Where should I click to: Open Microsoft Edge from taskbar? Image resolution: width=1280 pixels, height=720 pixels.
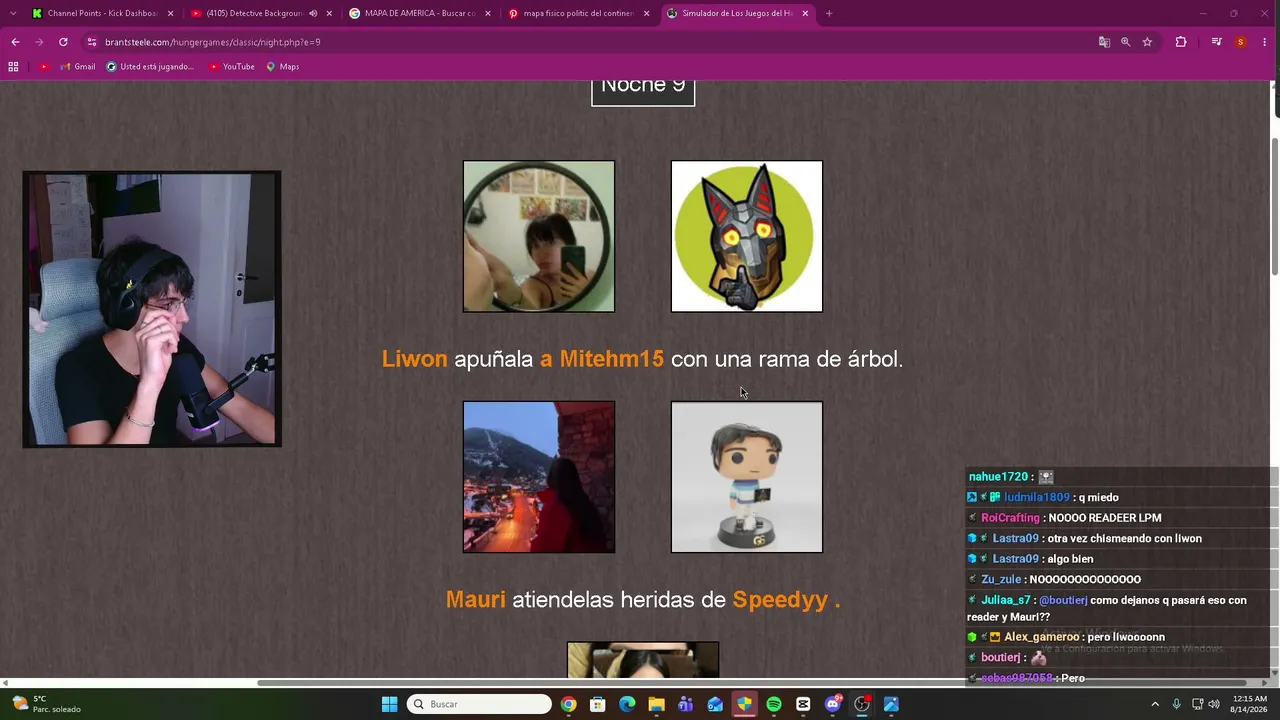[x=627, y=704]
